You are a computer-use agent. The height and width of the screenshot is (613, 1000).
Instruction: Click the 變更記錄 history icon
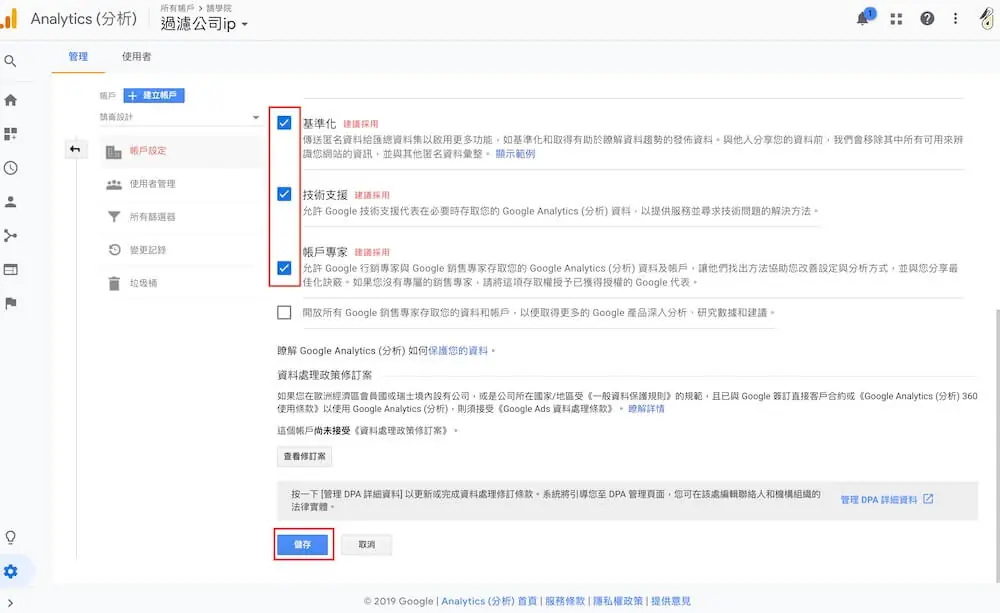(x=114, y=249)
